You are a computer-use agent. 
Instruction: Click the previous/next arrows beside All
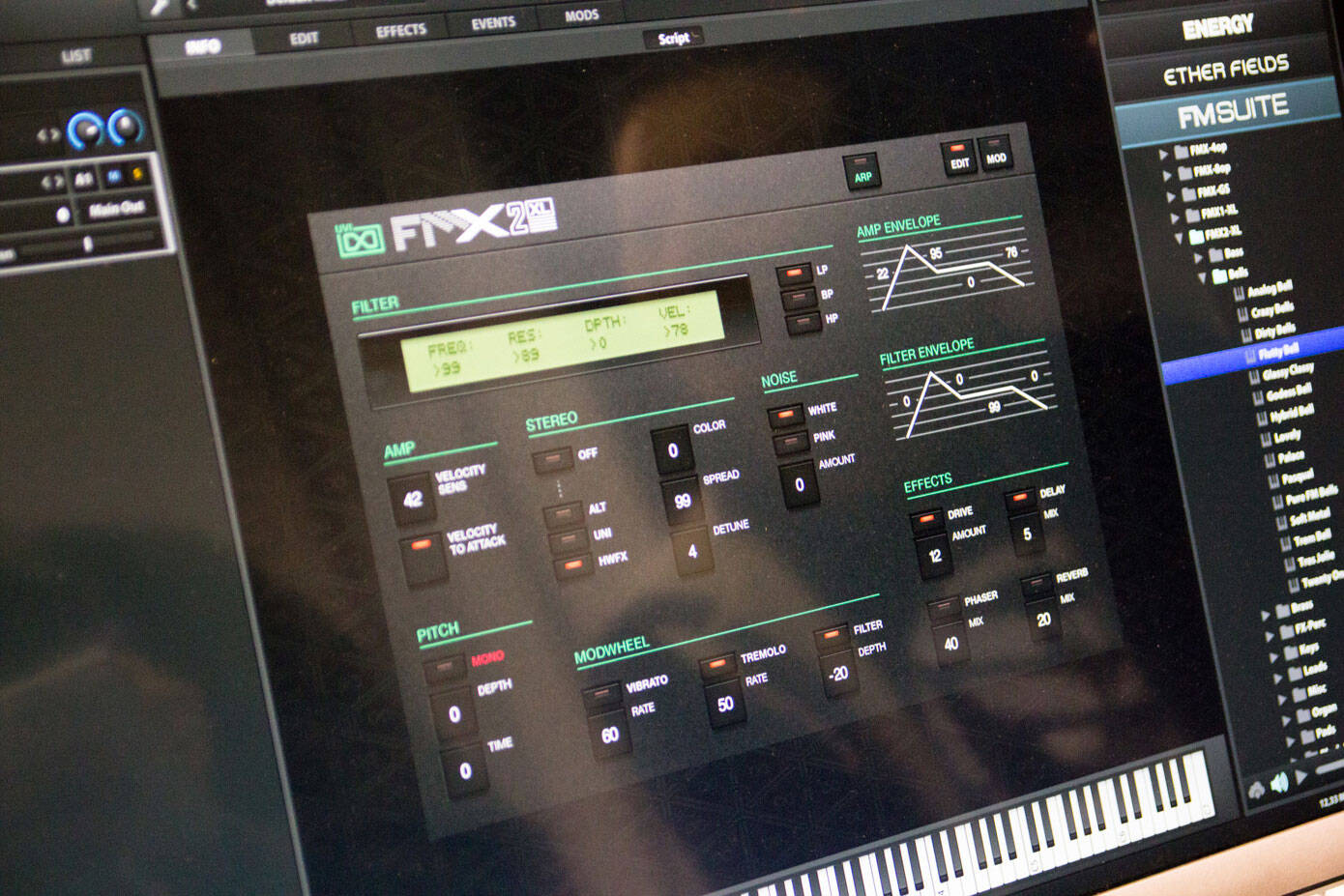51,181
